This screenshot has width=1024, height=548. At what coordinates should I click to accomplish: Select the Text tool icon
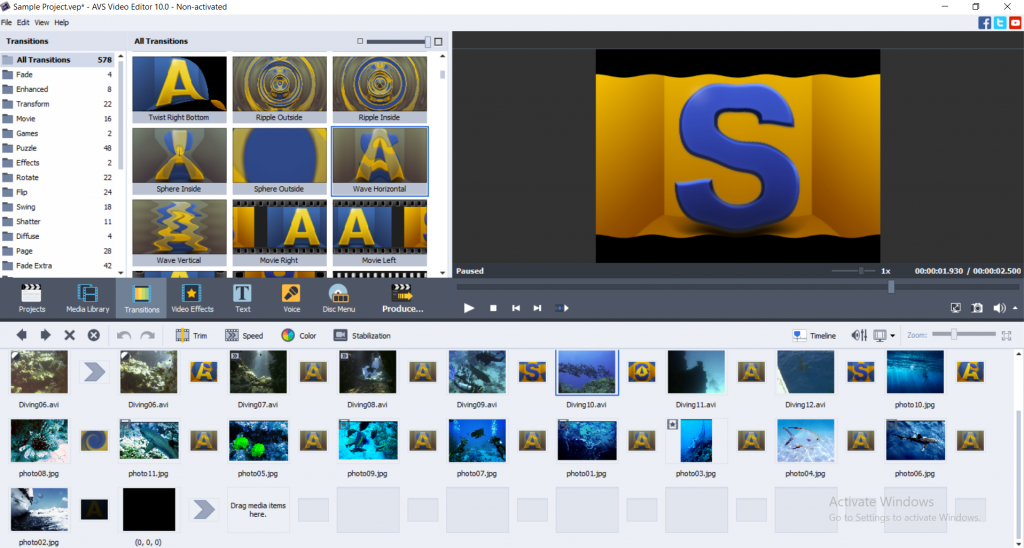[x=242, y=297]
